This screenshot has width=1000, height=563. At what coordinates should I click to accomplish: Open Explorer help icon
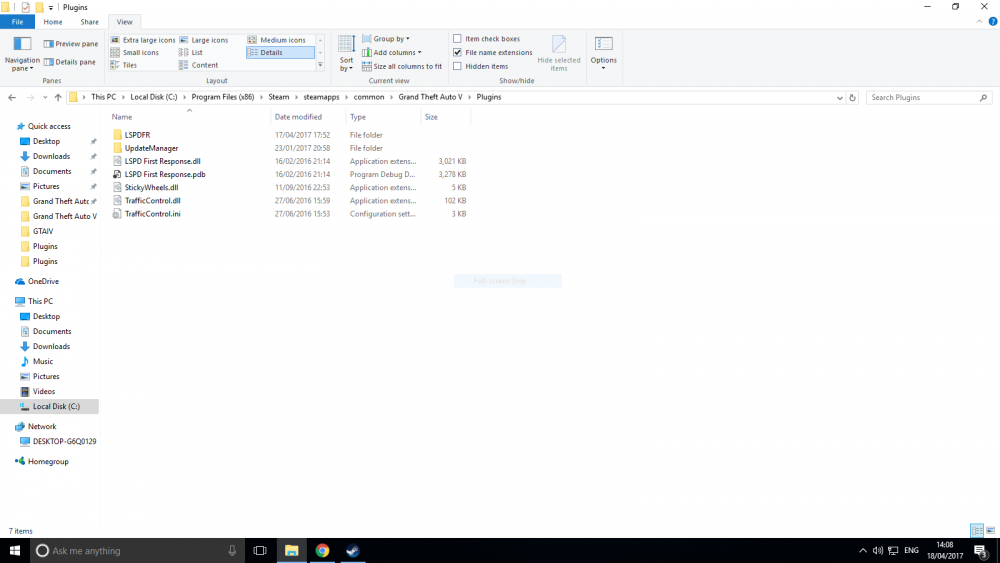click(x=993, y=22)
